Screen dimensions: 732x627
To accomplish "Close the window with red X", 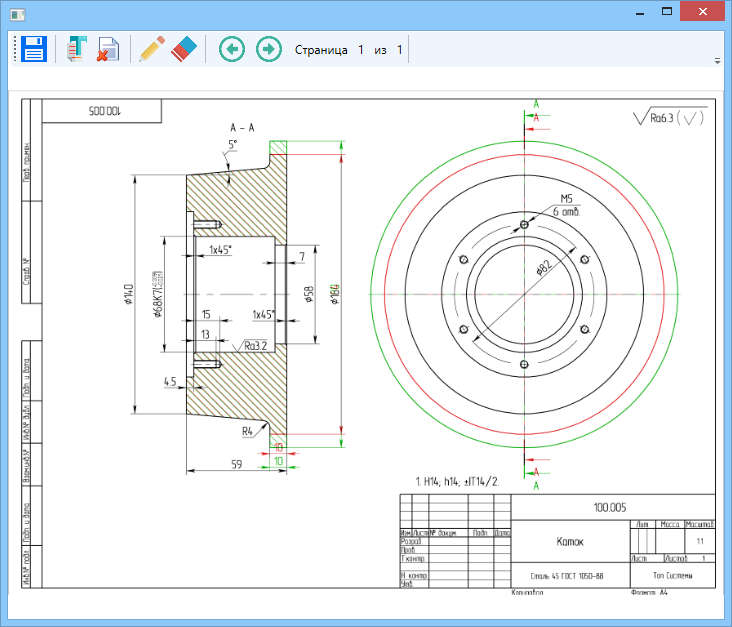I will coord(703,12).
